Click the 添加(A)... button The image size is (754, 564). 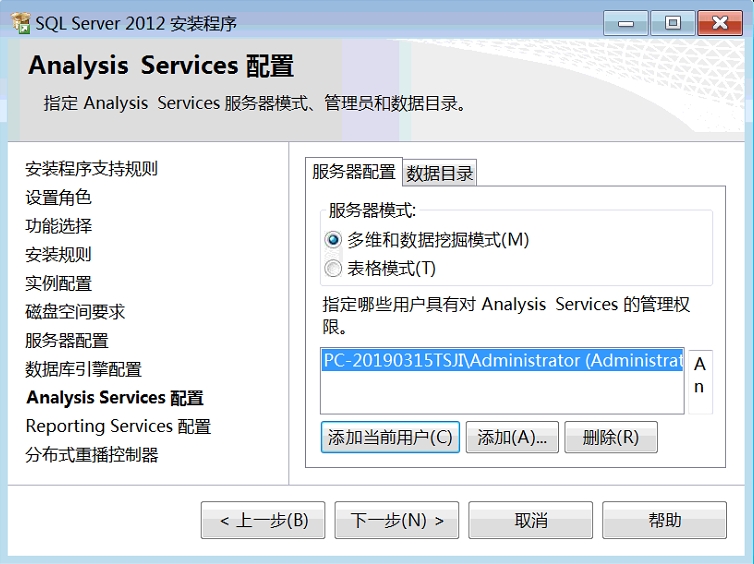512,437
